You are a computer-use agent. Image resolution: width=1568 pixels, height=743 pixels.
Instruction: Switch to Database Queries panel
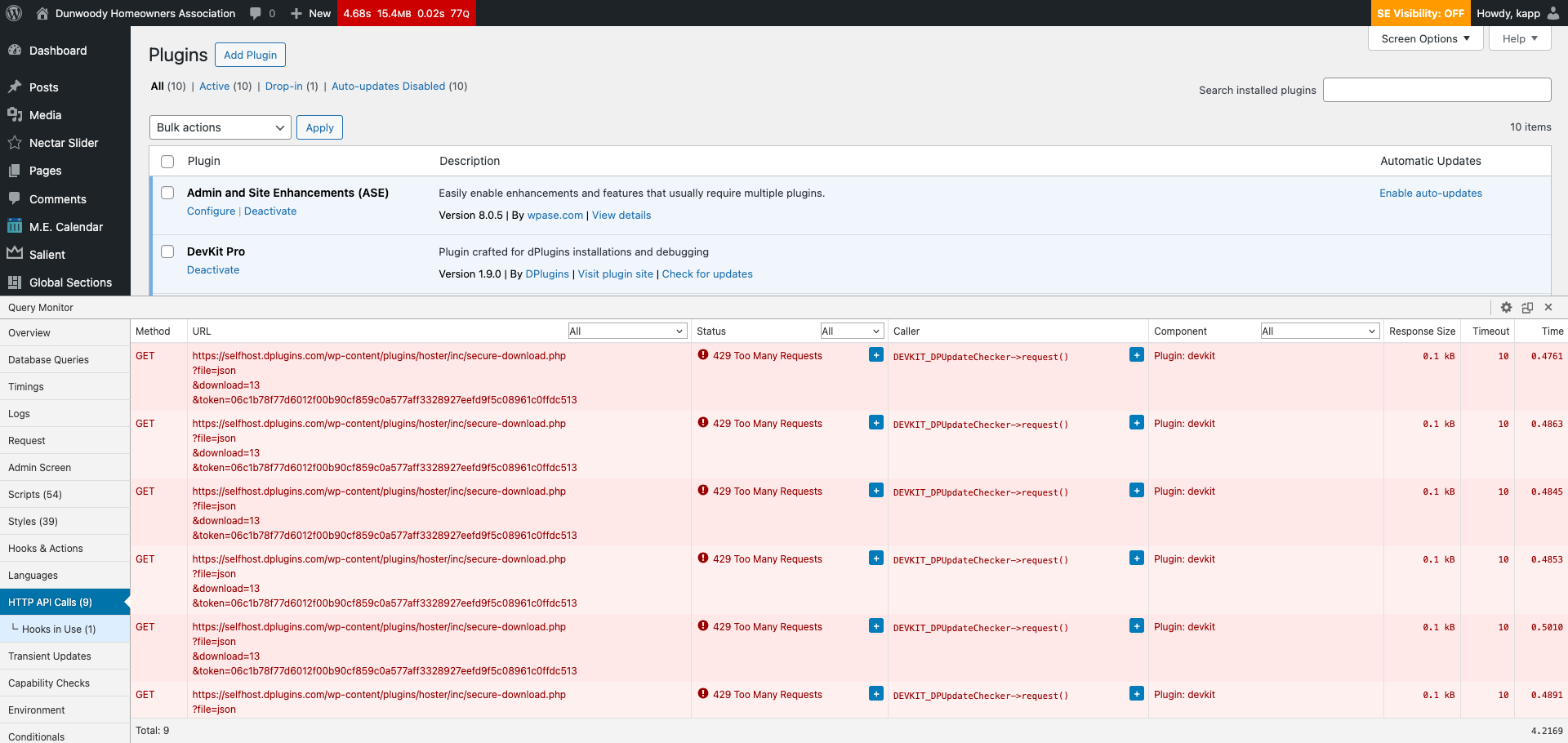(49, 360)
